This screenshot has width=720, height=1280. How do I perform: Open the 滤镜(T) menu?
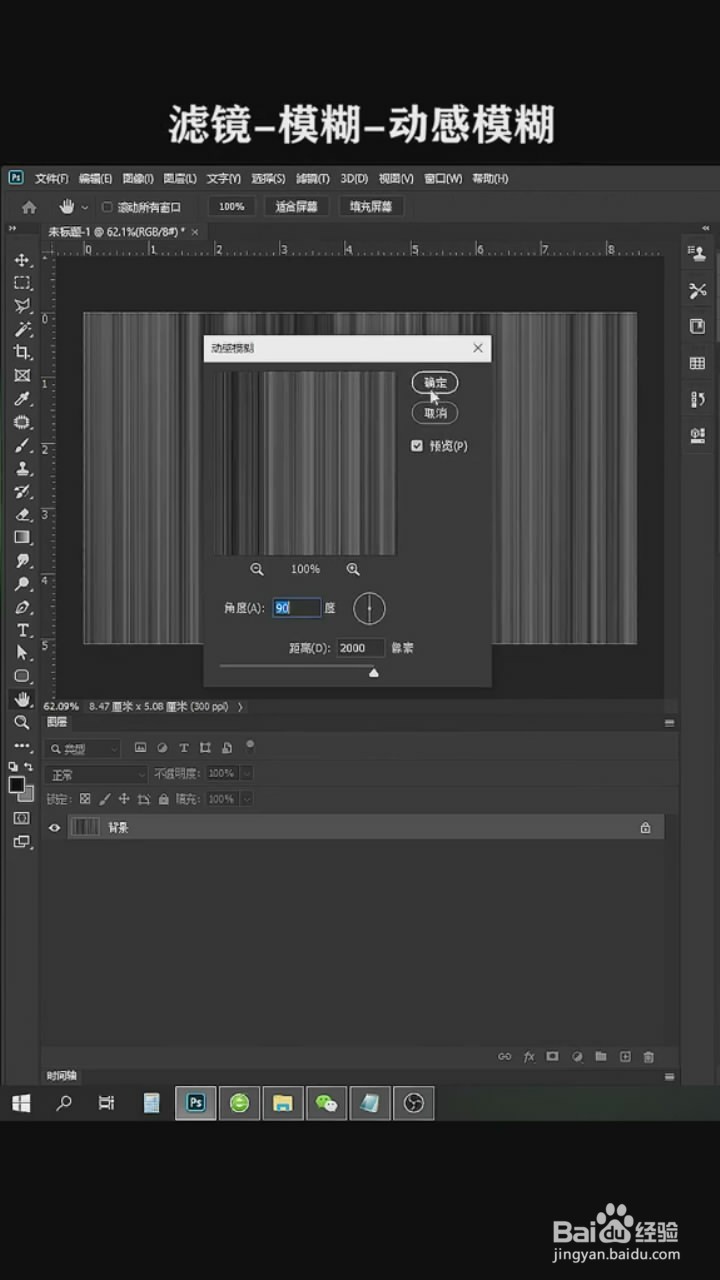tap(312, 178)
